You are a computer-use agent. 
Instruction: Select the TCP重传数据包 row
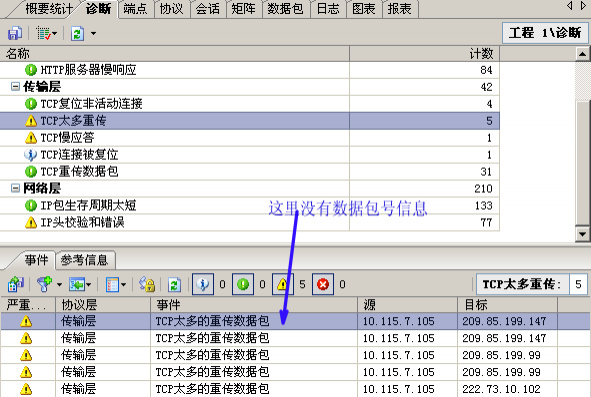point(250,172)
